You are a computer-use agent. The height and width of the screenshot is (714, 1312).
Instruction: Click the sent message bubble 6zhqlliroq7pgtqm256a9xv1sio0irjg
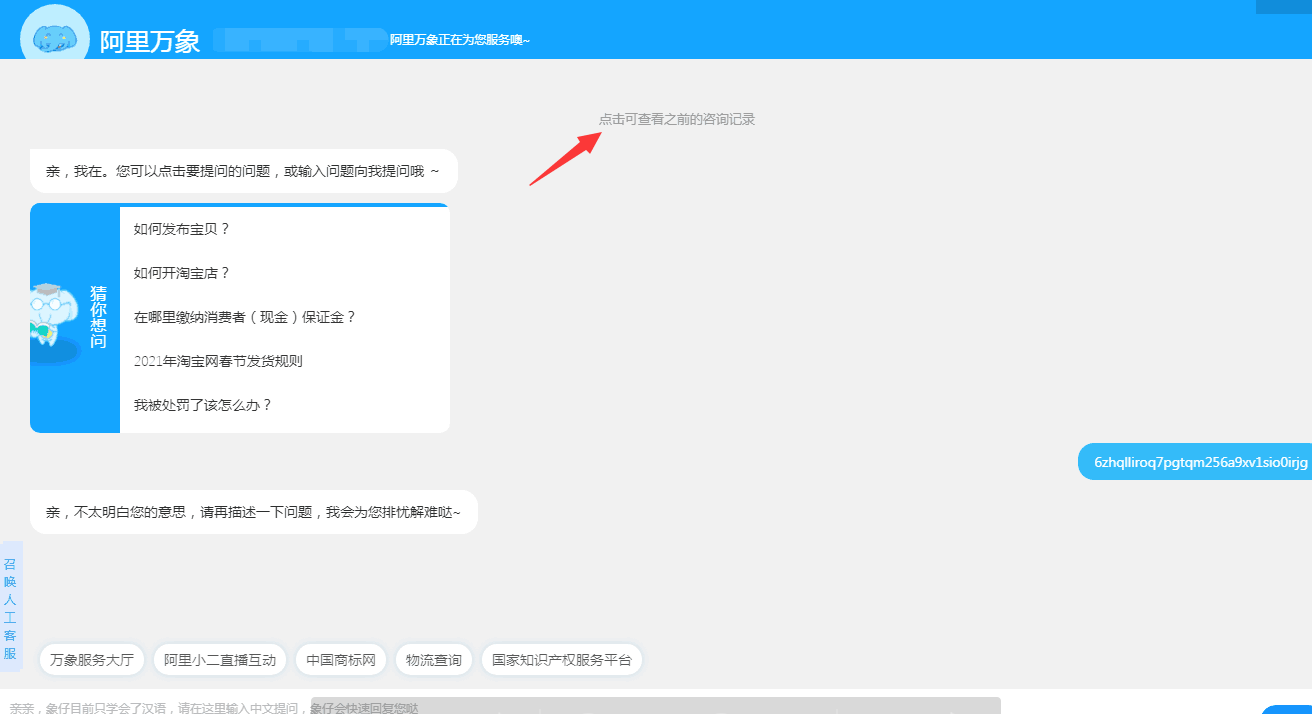[x=1195, y=462]
